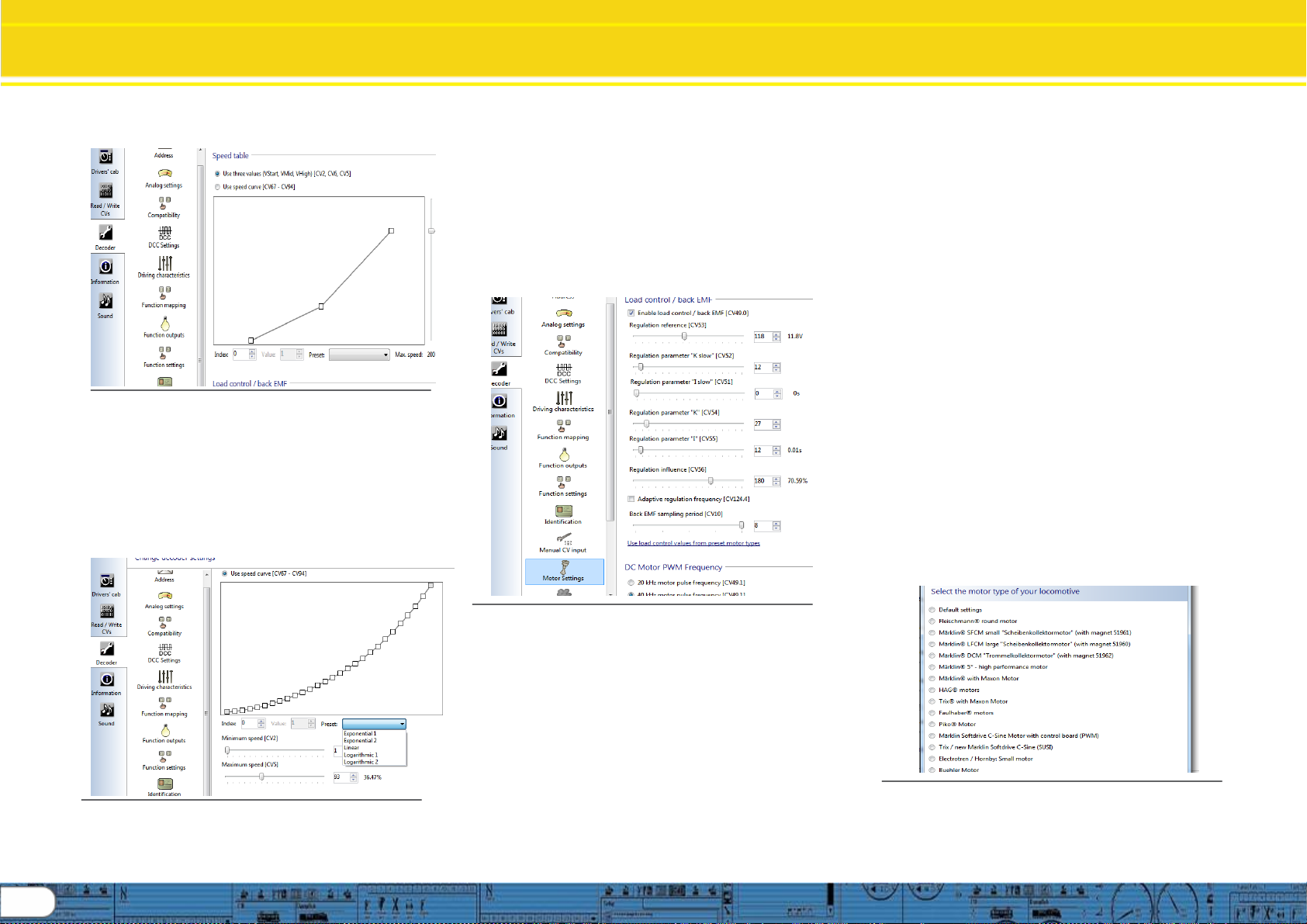Choose Exponential 2 preset
1307x924 pixels.
click(x=360, y=741)
